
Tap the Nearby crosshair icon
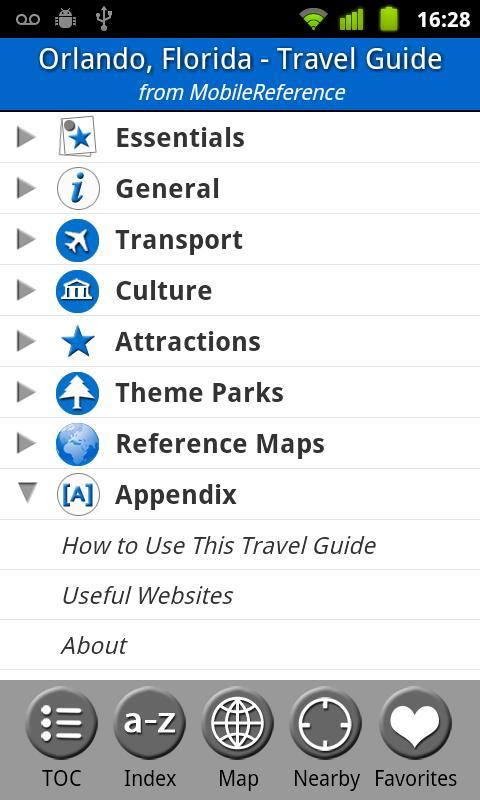(326, 722)
